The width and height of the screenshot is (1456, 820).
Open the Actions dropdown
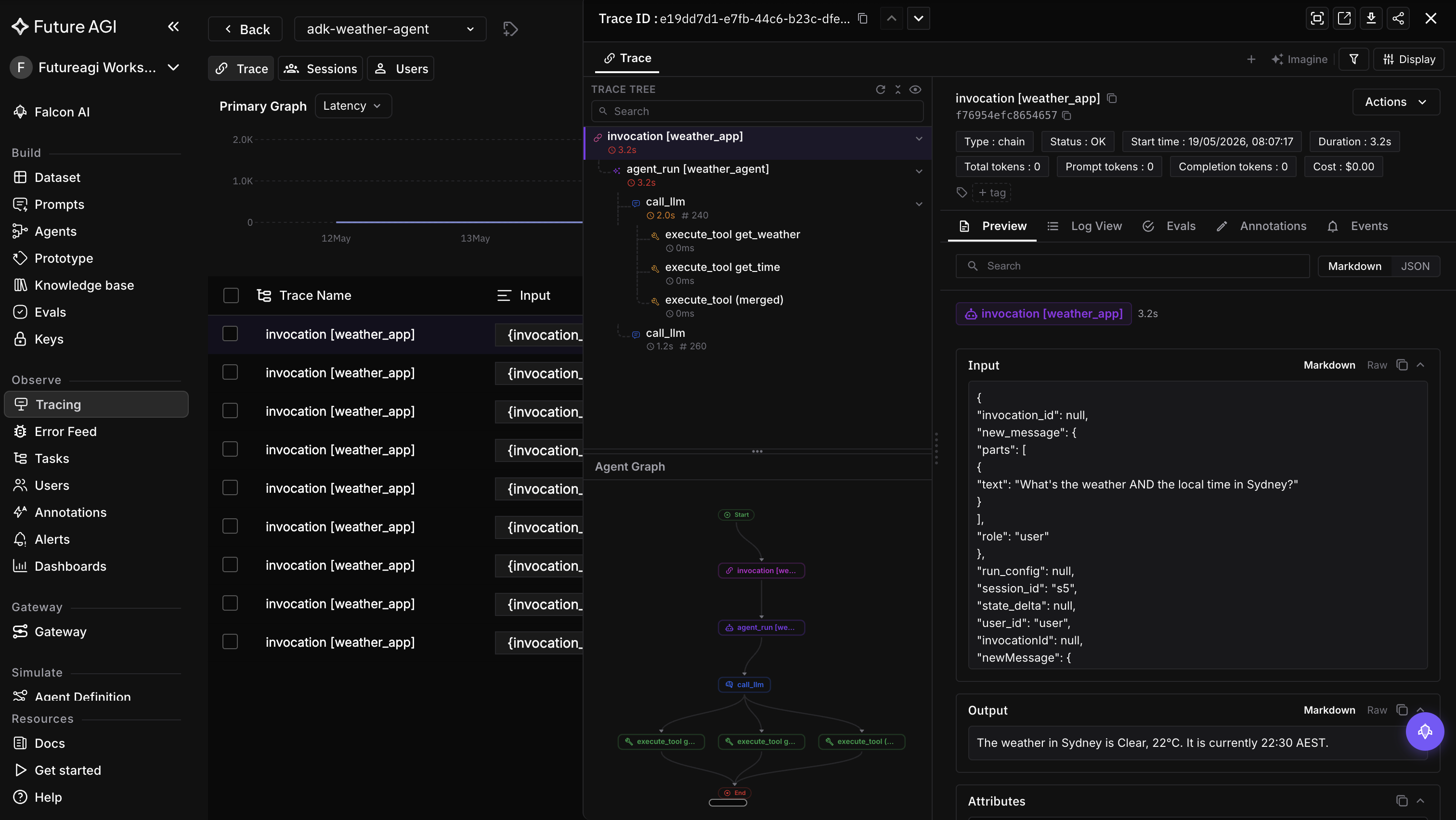(x=1395, y=102)
